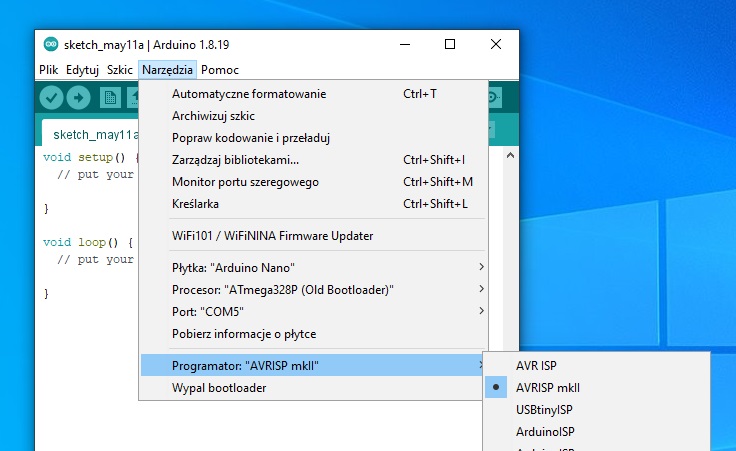Open Zarządzaj bibliotekami...
This screenshot has width=736, height=451.
pyautogui.click(x=314, y=160)
